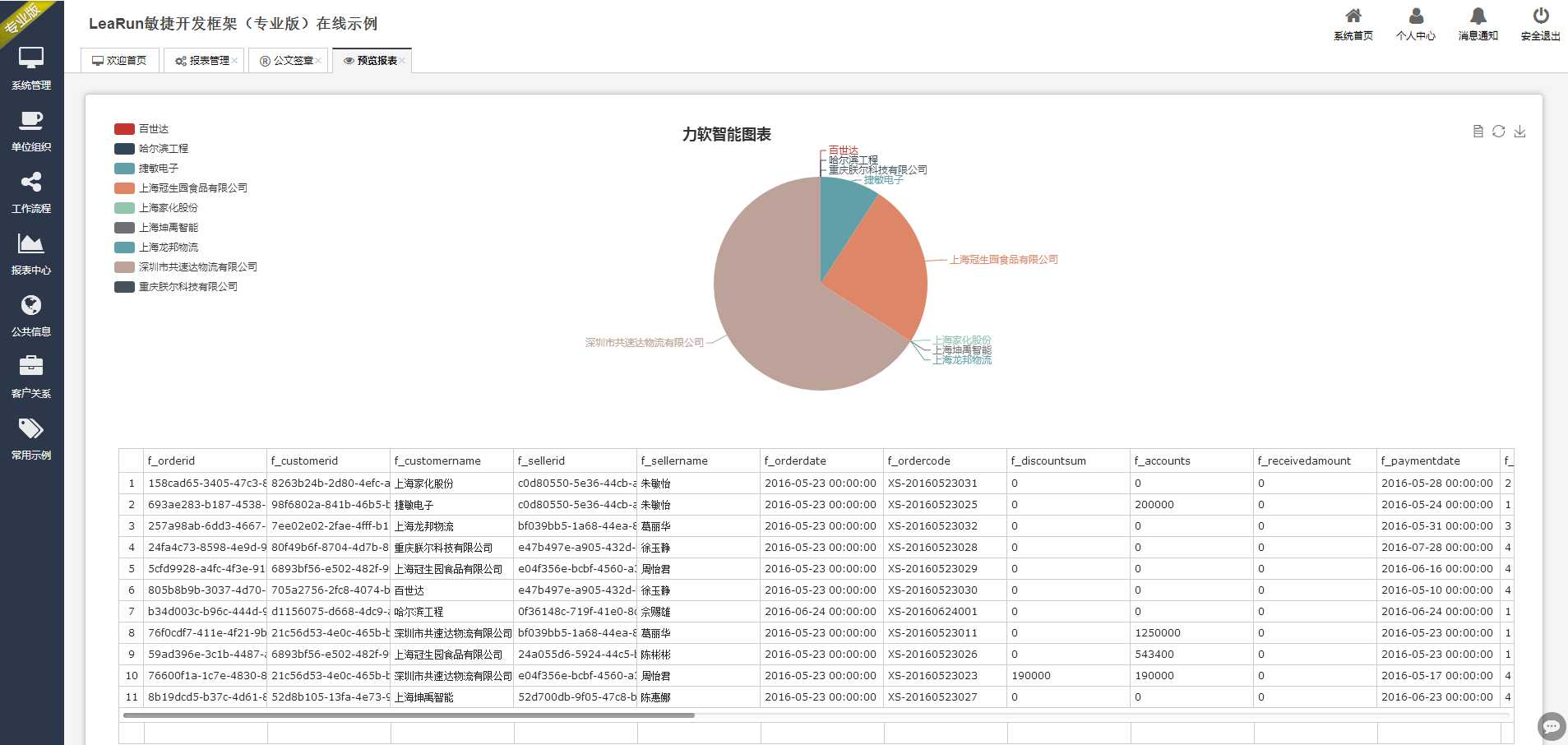Sort by f_orderdate column header

point(822,461)
